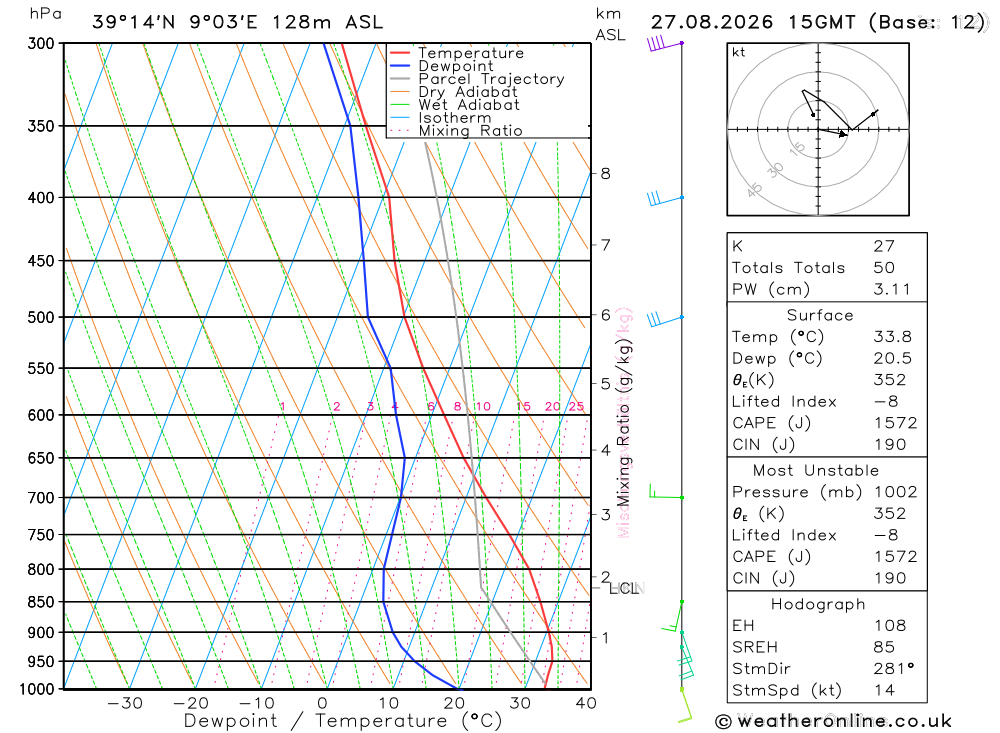Screen dimensions: 1000x733
Task: Click the LCL marker label
Action: pyautogui.click(x=624, y=588)
